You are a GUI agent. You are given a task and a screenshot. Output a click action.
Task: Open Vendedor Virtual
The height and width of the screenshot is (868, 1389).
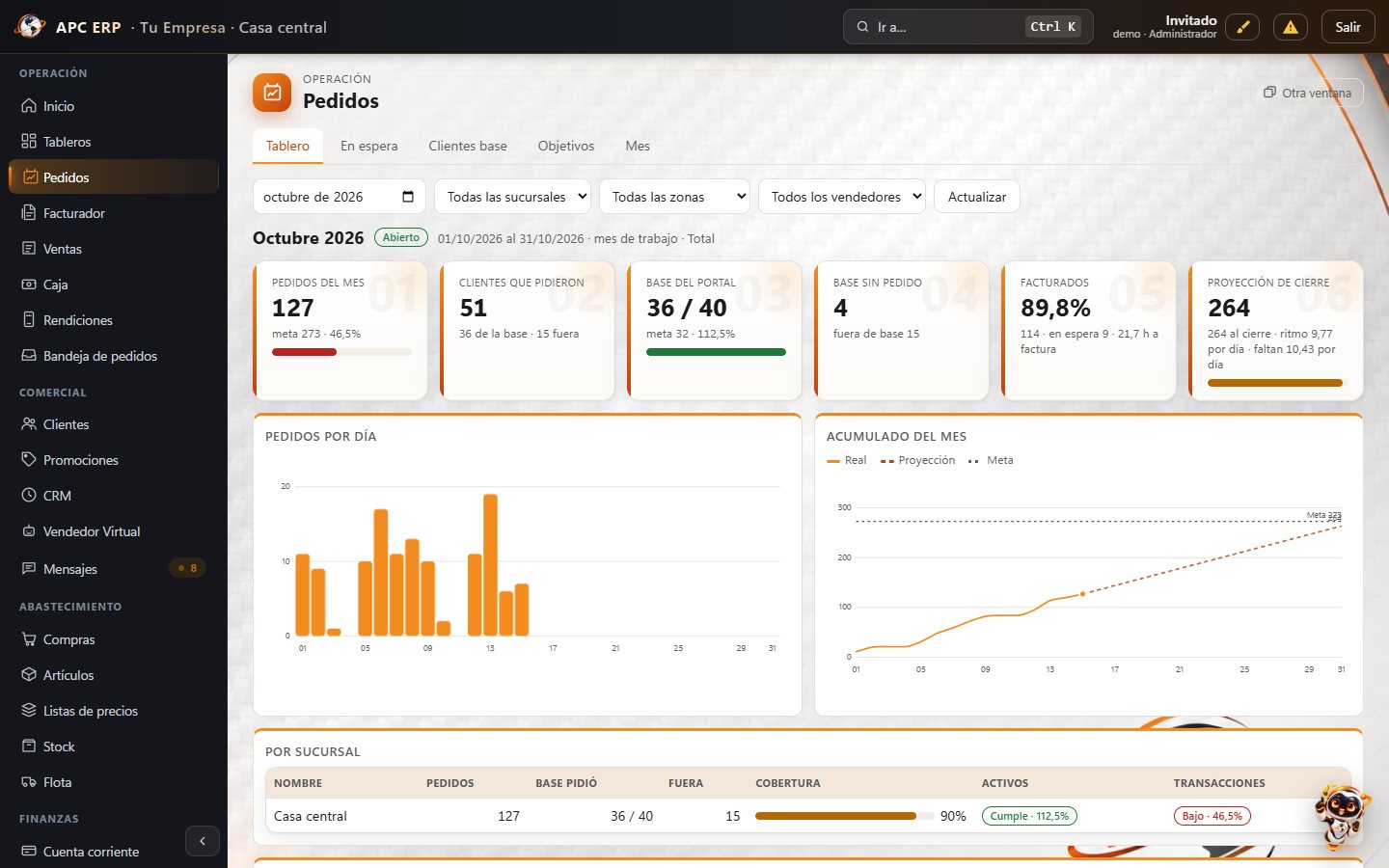tap(114, 531)
